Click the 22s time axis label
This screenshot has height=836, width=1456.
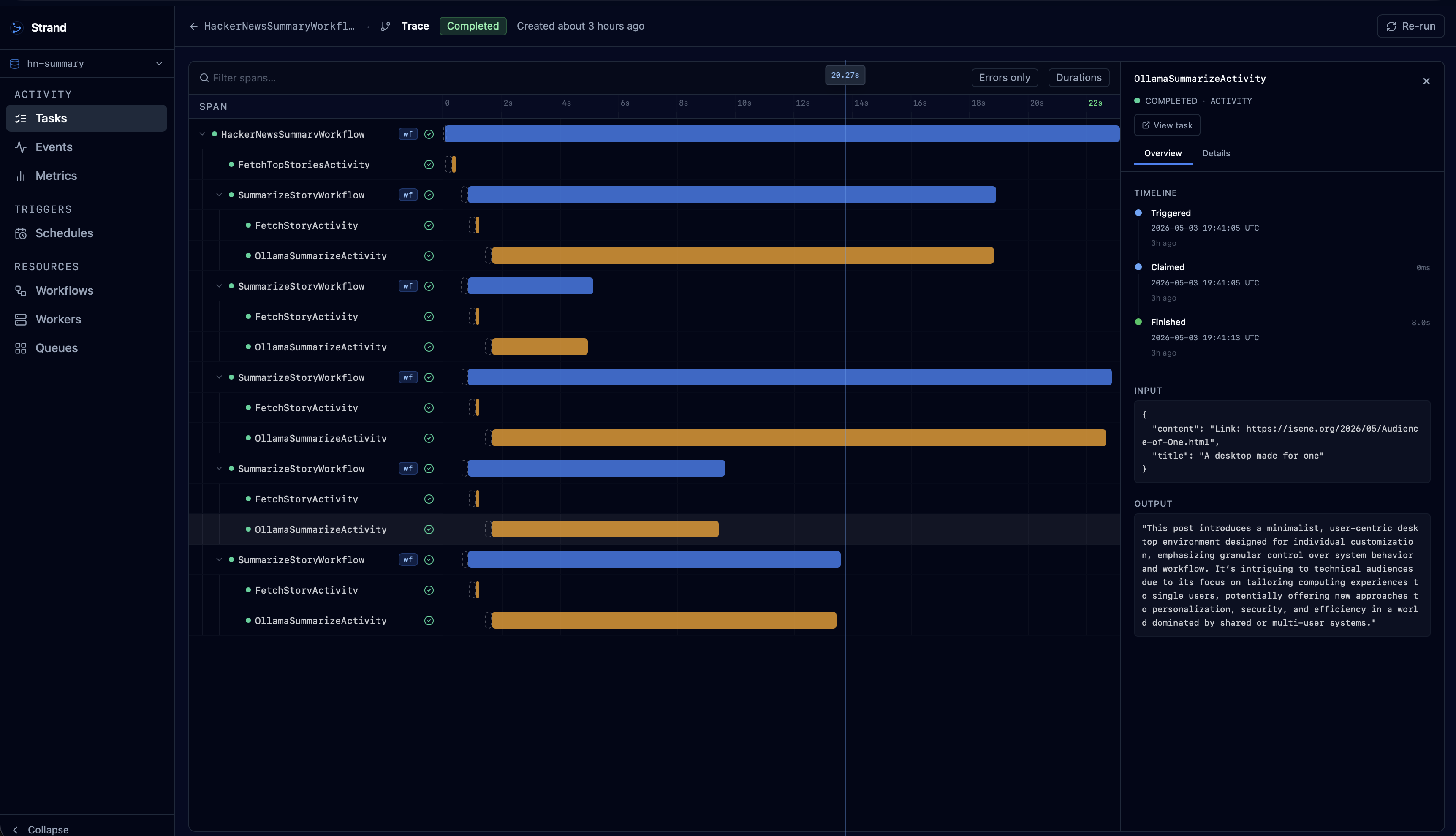(1095, 103)
